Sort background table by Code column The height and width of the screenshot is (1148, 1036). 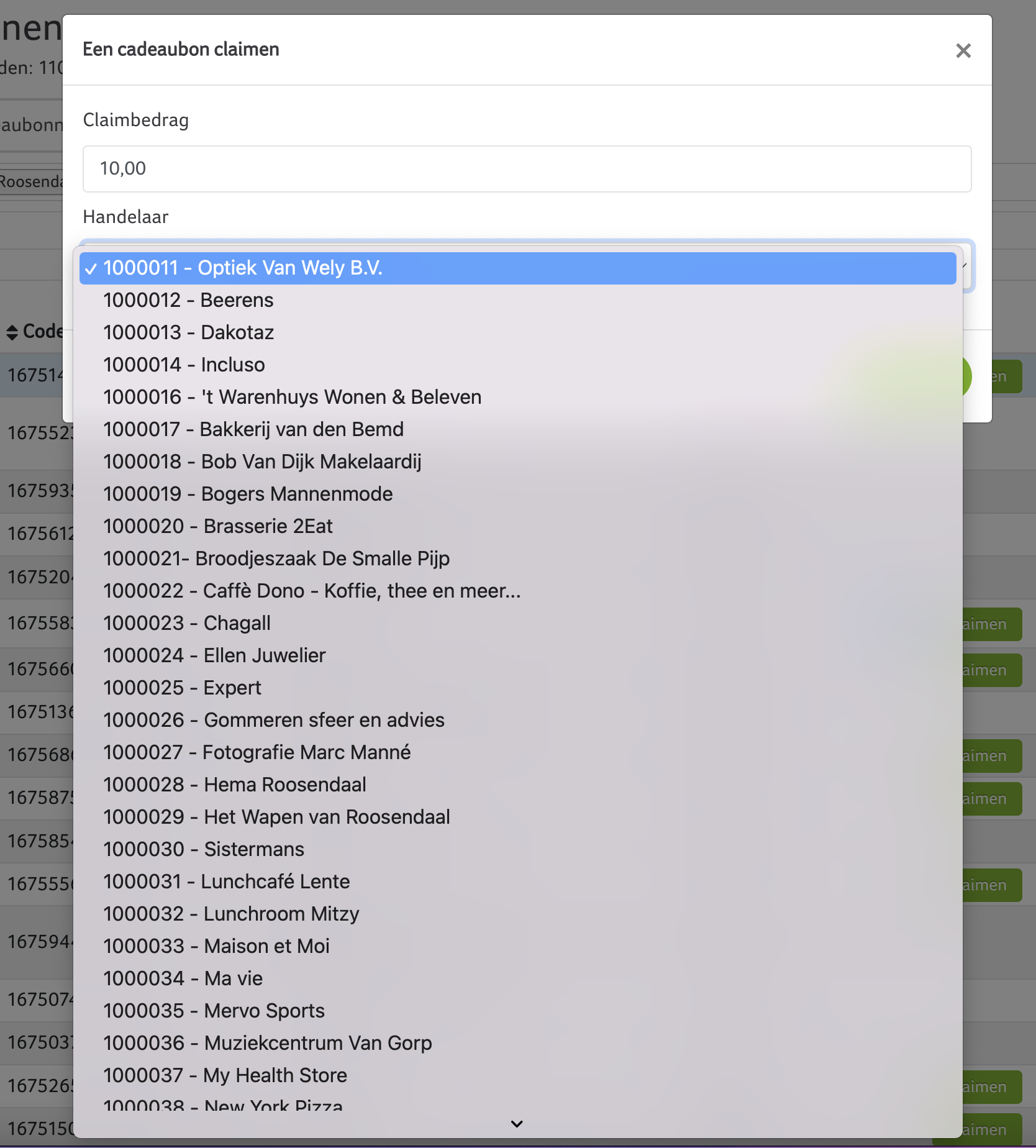click(34, 332)
